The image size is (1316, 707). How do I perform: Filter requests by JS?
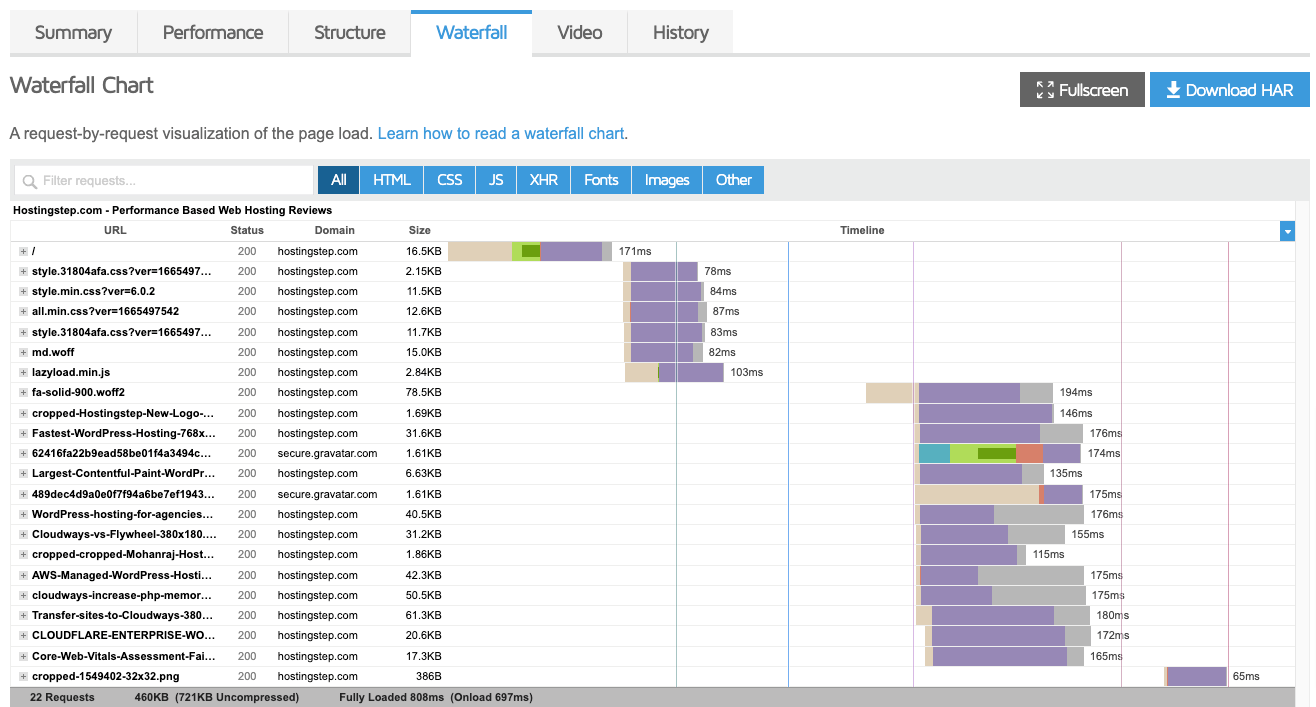tap(496, 180)
